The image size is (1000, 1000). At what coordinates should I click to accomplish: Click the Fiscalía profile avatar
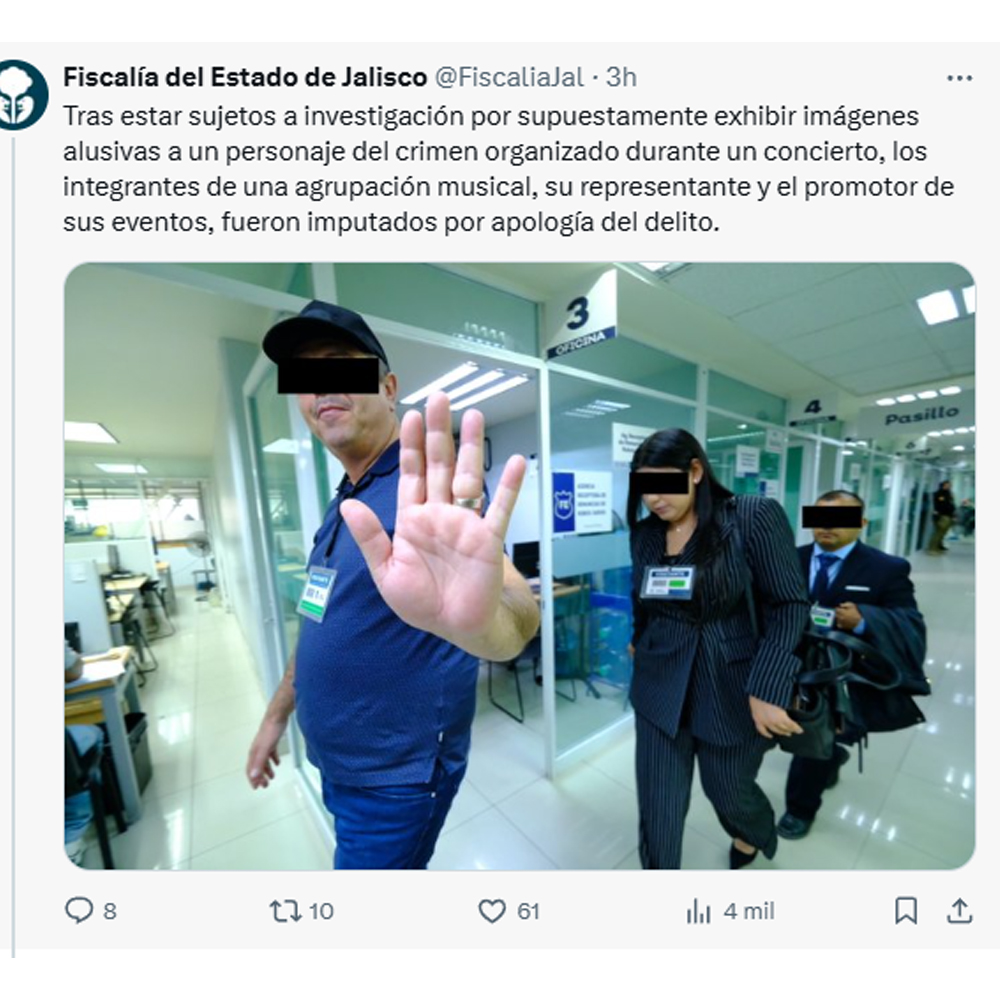pyautogui.click(x=22, y=95)
